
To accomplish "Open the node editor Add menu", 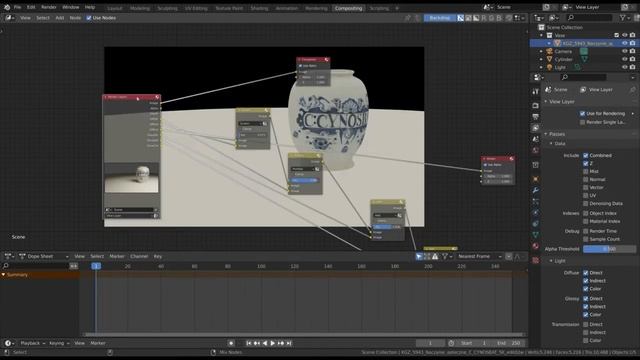I will (x=60, y=18).
